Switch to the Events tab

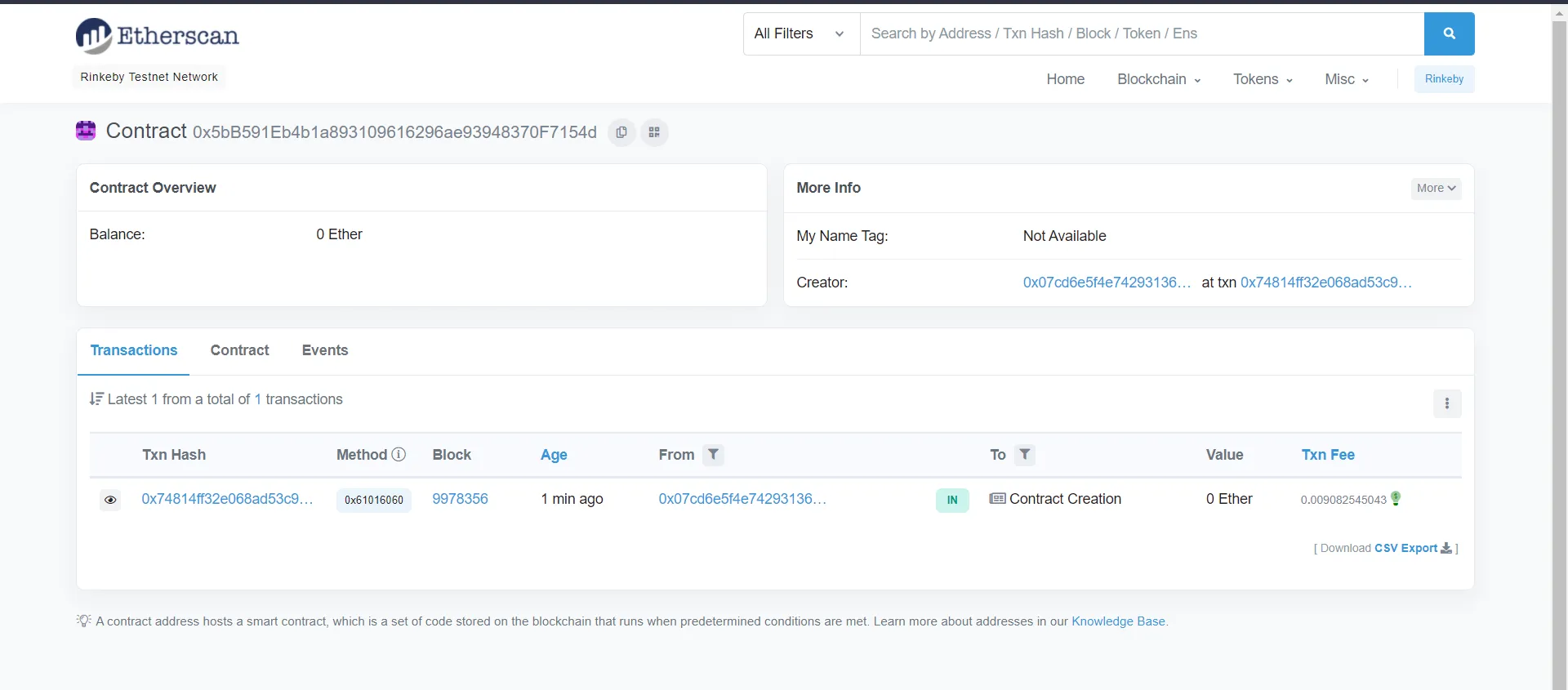pos(325,350)
